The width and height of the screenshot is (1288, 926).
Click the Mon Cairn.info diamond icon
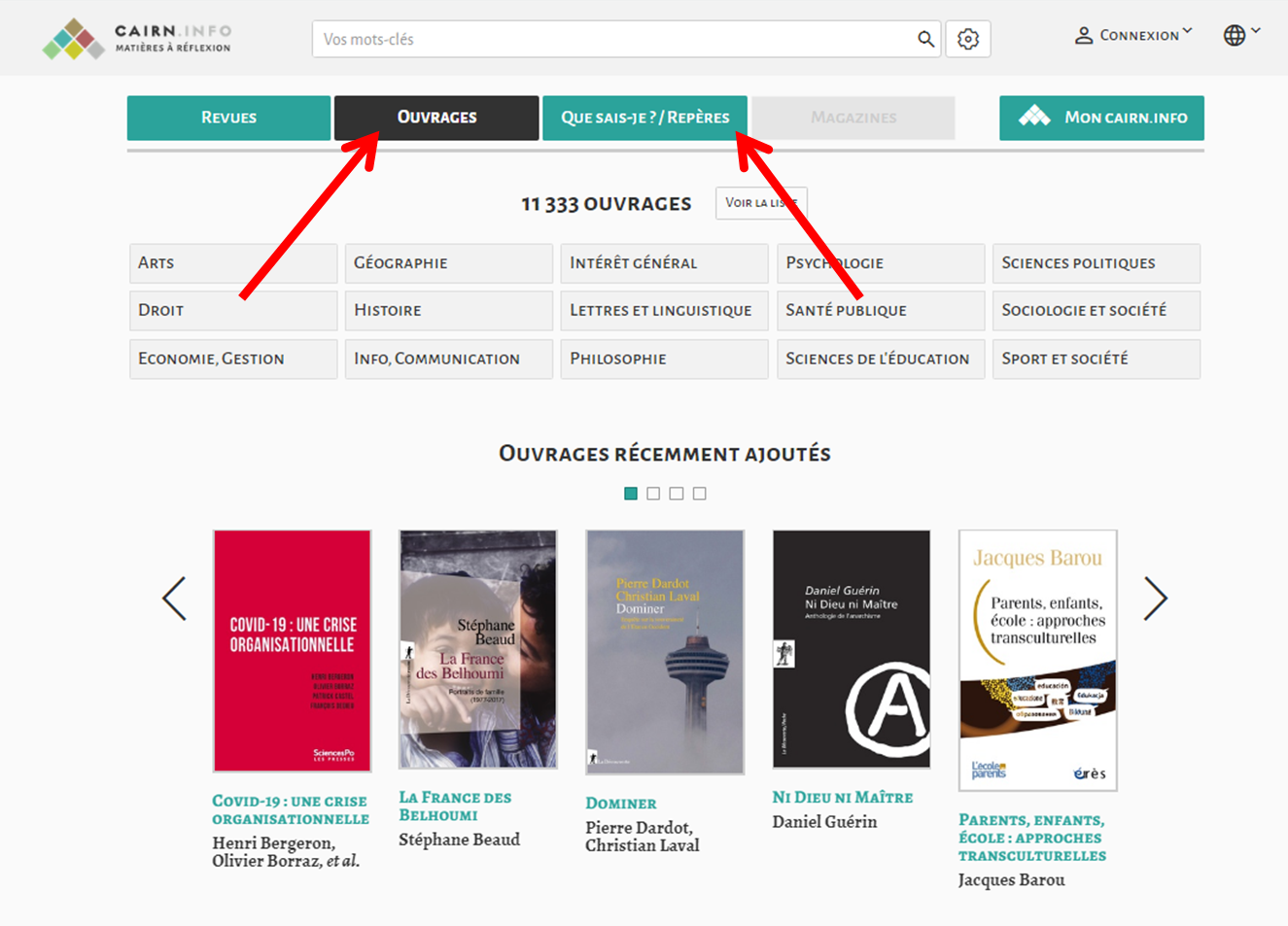pyautogui.click(x=1034, y=117)
